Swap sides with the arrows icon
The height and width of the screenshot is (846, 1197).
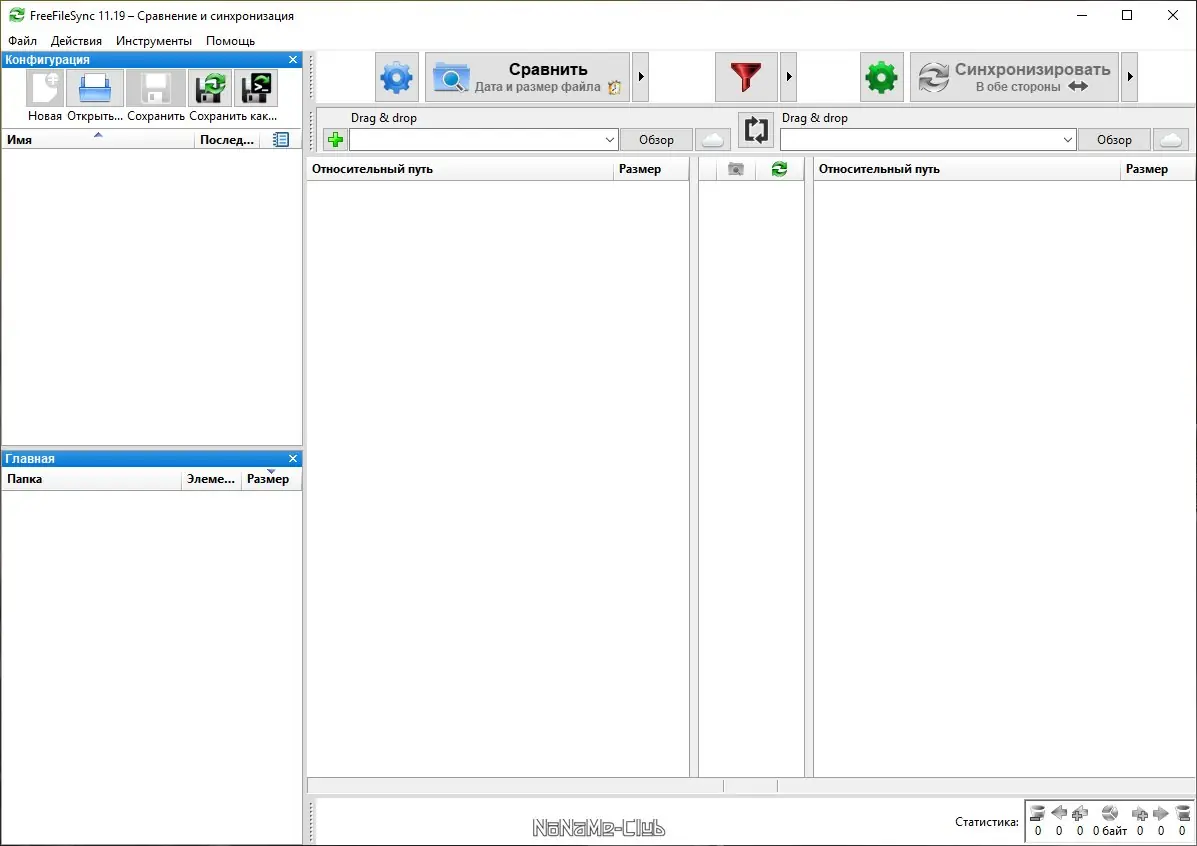coord(756,130)
